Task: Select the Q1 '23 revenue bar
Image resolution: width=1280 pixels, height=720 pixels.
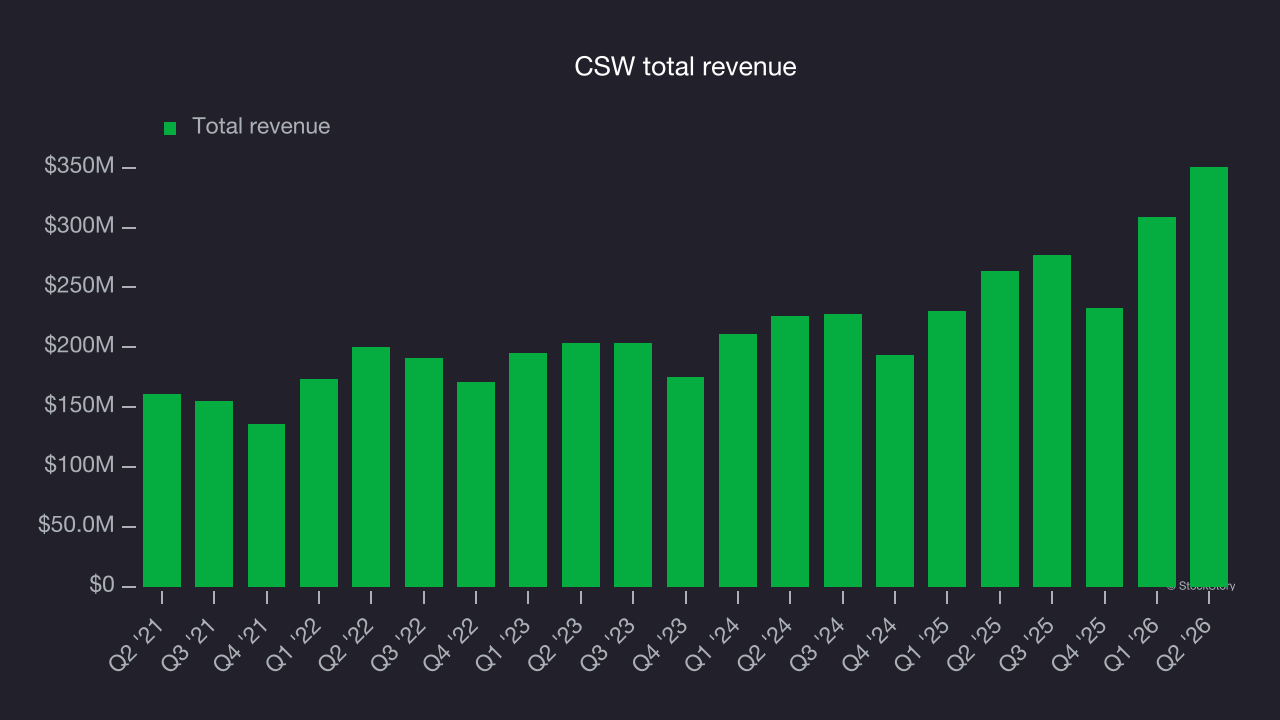Action: (528, 470)
